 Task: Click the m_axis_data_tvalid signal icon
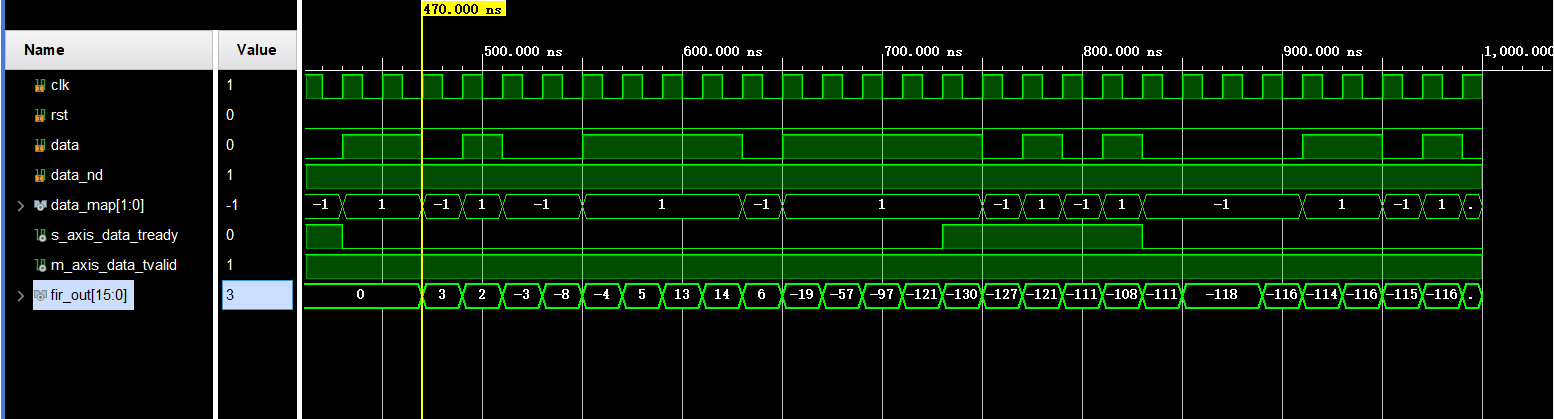coord(40,265)
